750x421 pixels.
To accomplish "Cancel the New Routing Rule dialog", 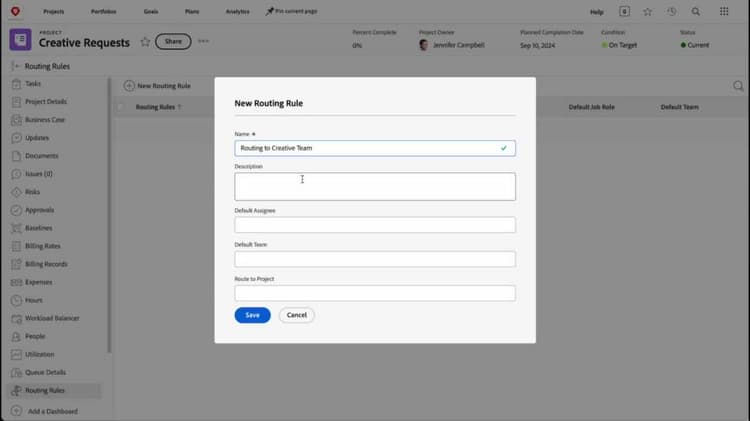I will click(x=297, y=315).
